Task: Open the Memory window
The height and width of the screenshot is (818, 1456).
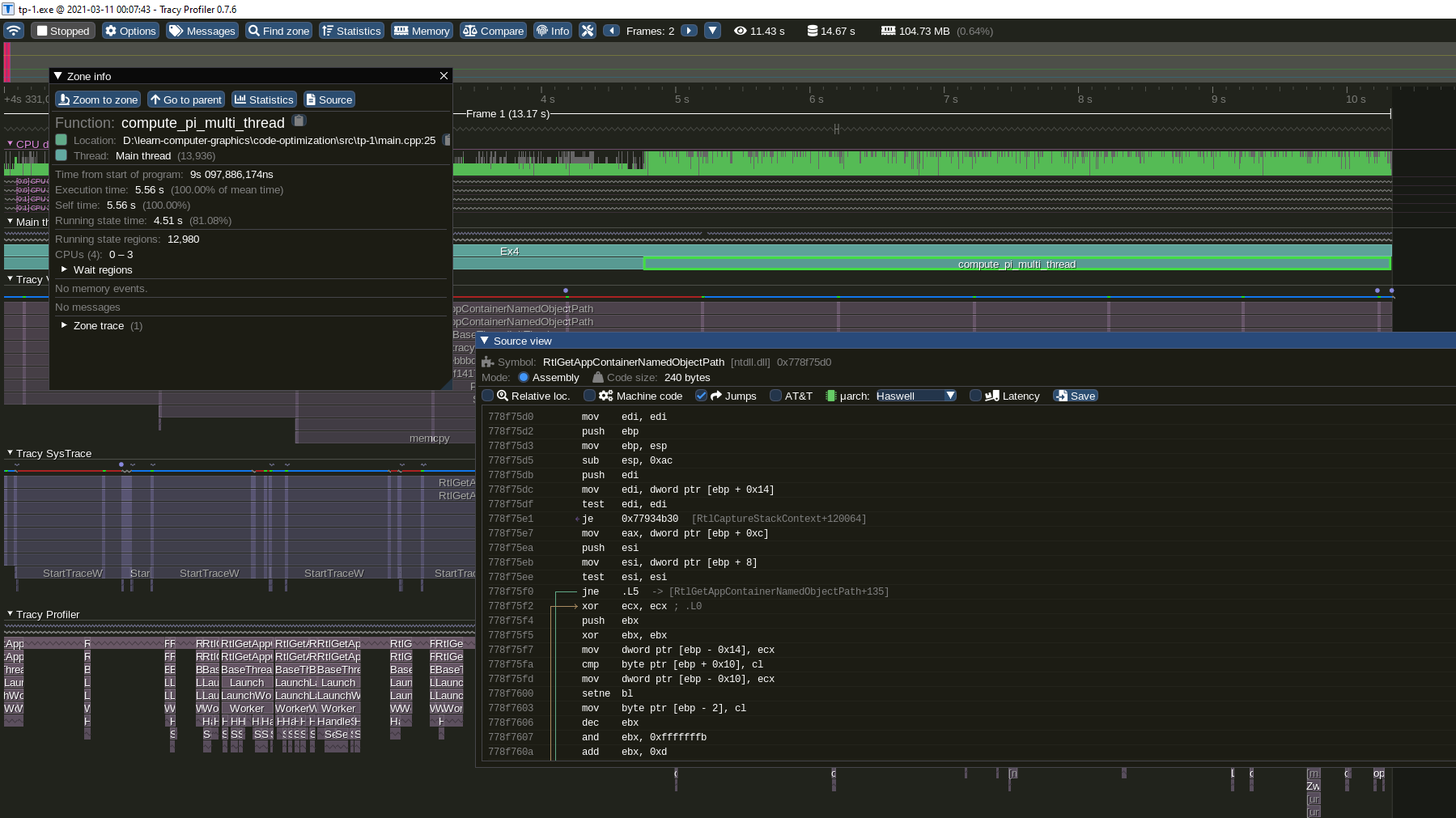Action: [422, 31]
